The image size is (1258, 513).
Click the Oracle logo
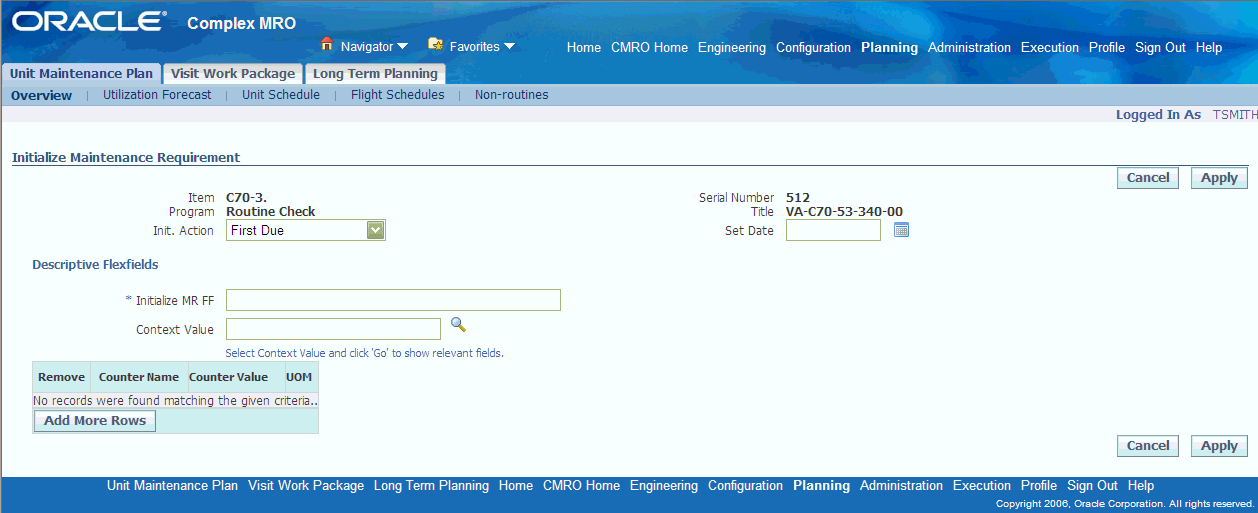(88, 22)
